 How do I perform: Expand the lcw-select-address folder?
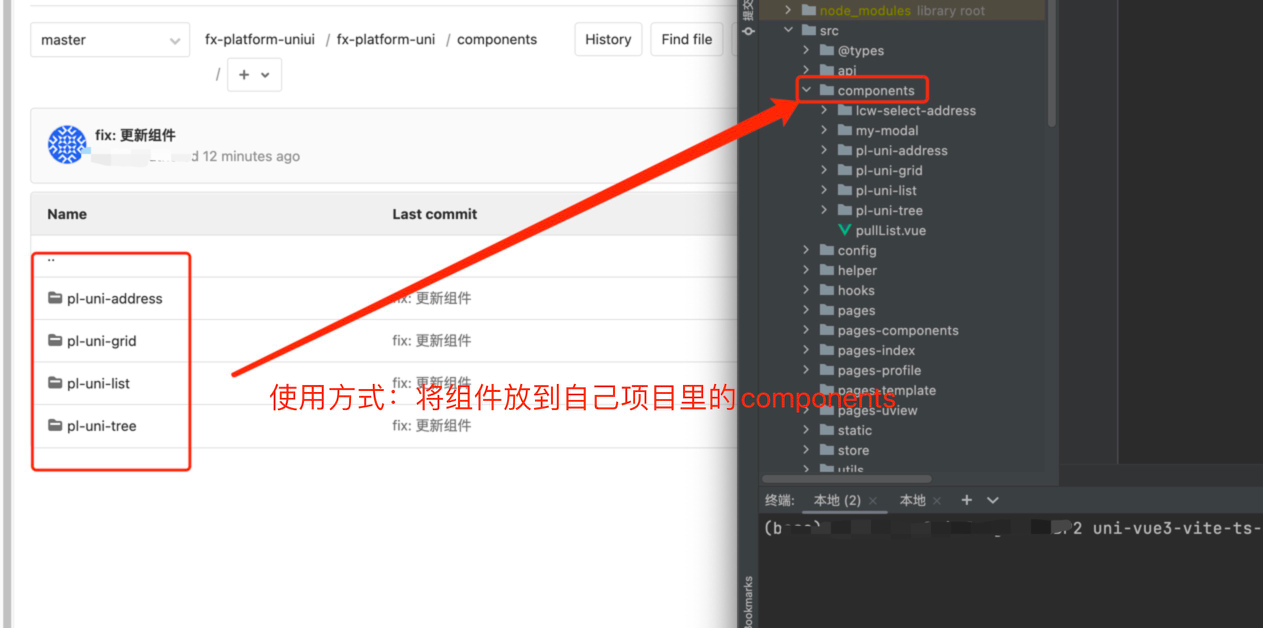click(824, 111)
